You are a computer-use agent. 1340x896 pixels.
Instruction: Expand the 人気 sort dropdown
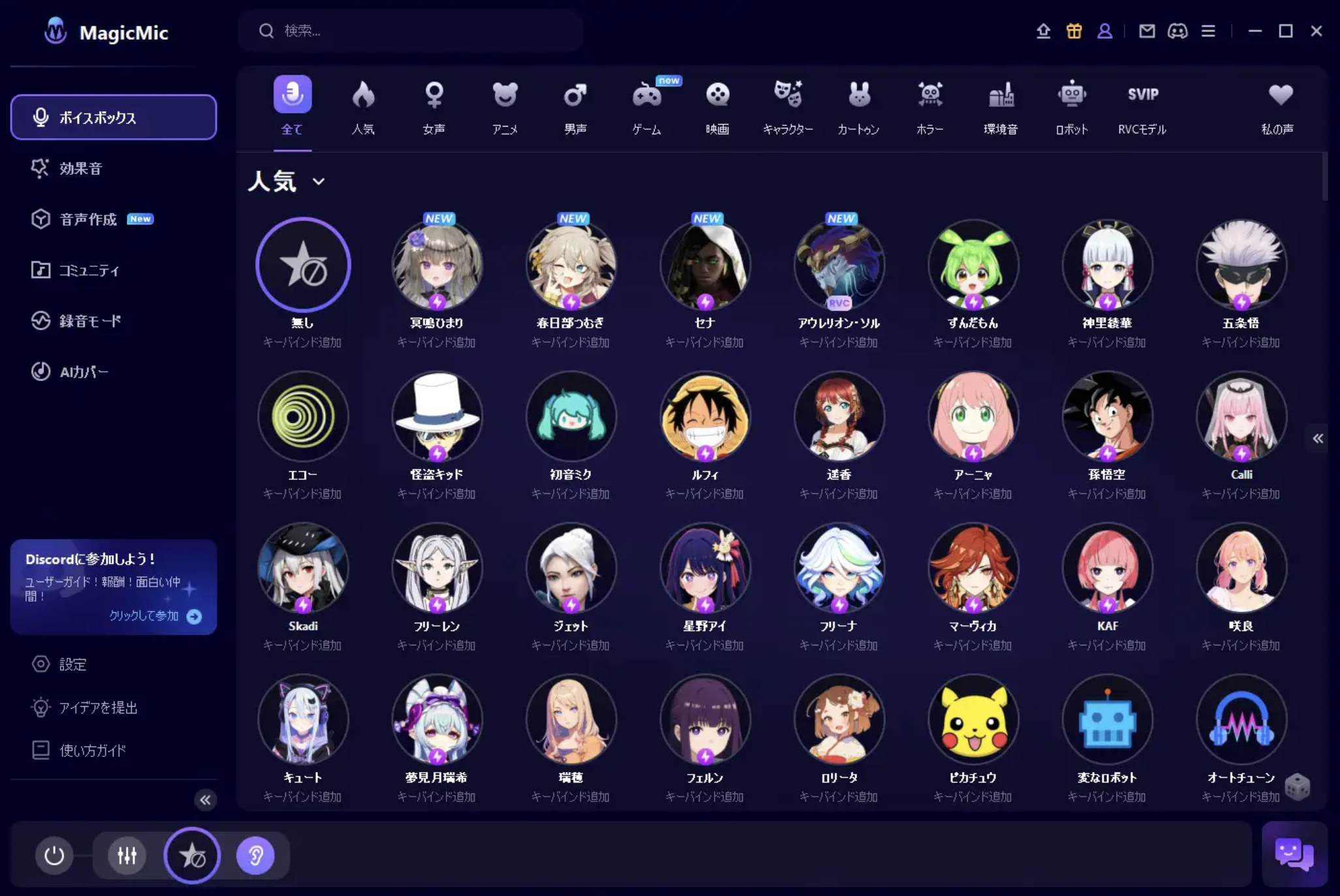pos(319,181)
